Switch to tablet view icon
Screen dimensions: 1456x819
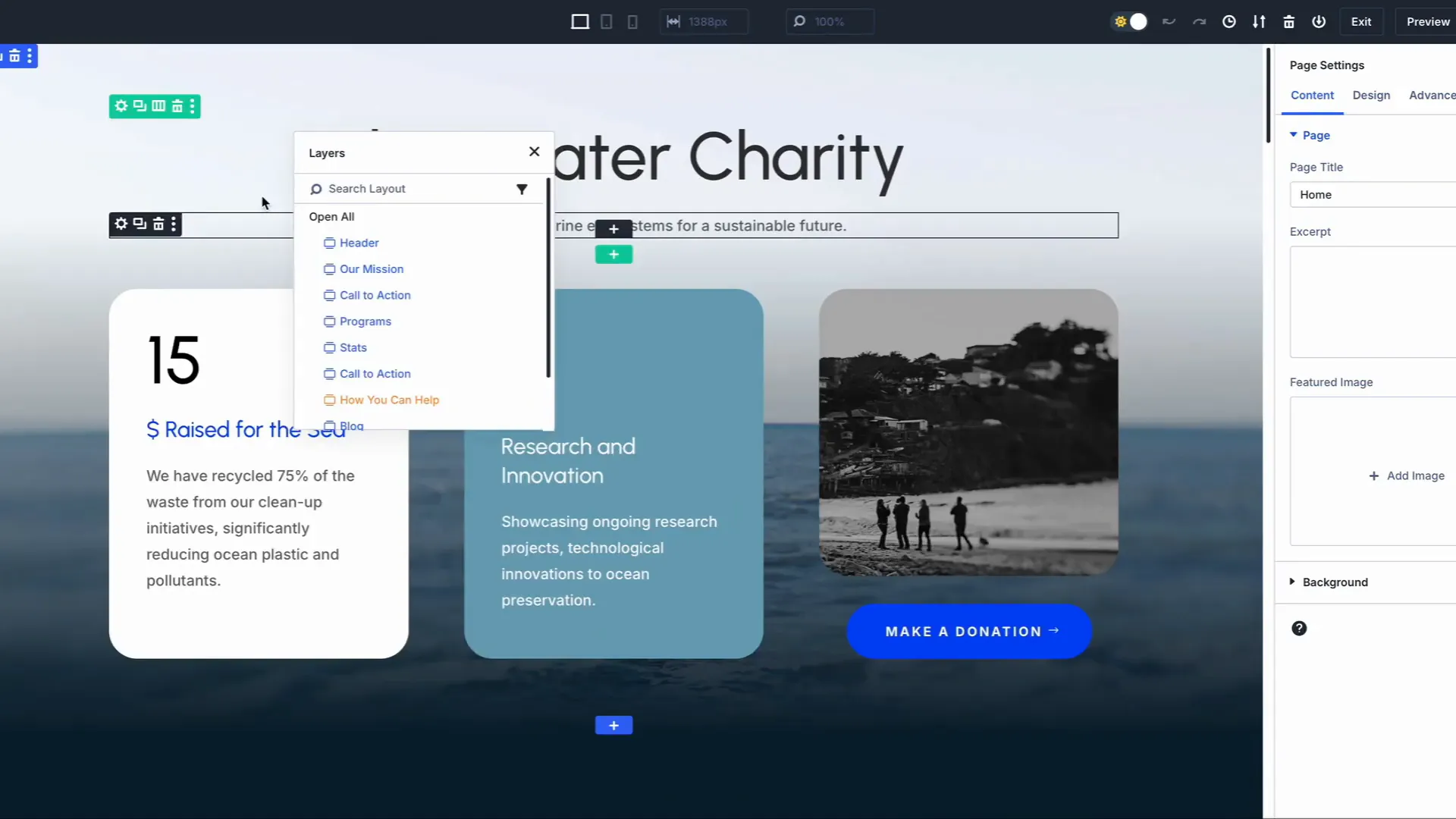607,21
